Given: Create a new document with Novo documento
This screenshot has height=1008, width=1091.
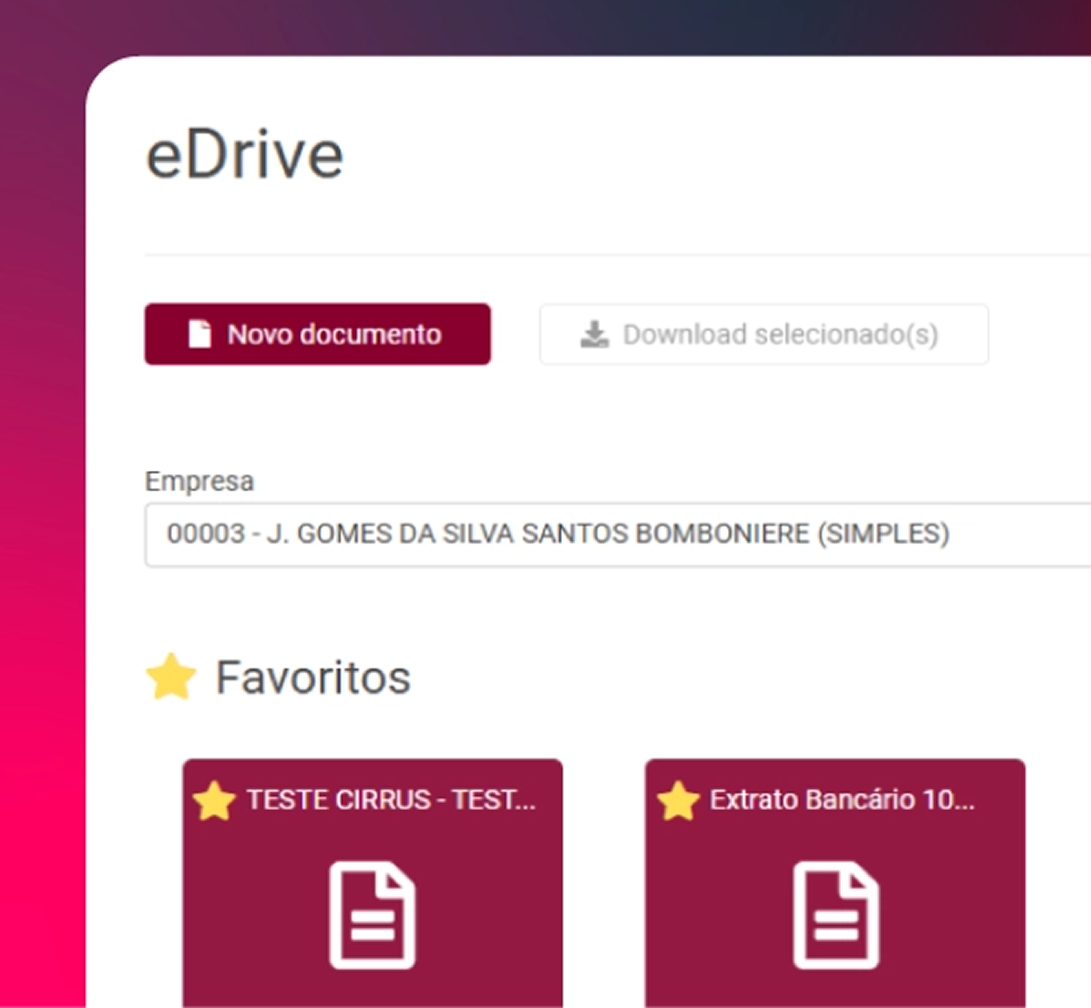Looking at the screenshot, I should [x=317, y=334].
